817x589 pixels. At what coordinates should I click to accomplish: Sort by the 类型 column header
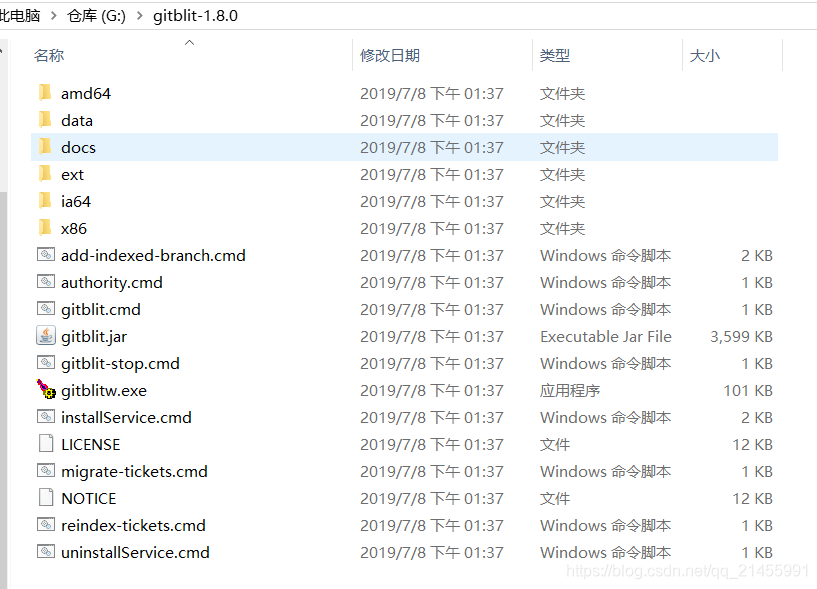pos(555,55)
